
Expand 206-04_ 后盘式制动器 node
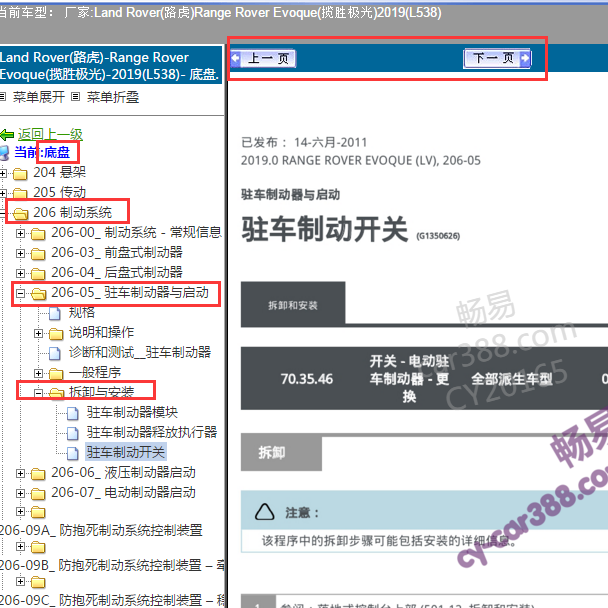pos(20,273)
